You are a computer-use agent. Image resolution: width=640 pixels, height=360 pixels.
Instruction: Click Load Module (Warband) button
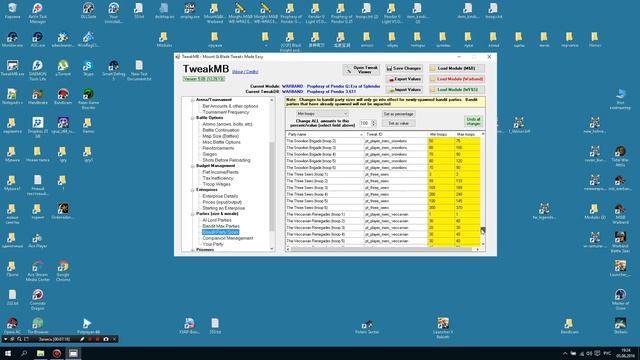456,79
